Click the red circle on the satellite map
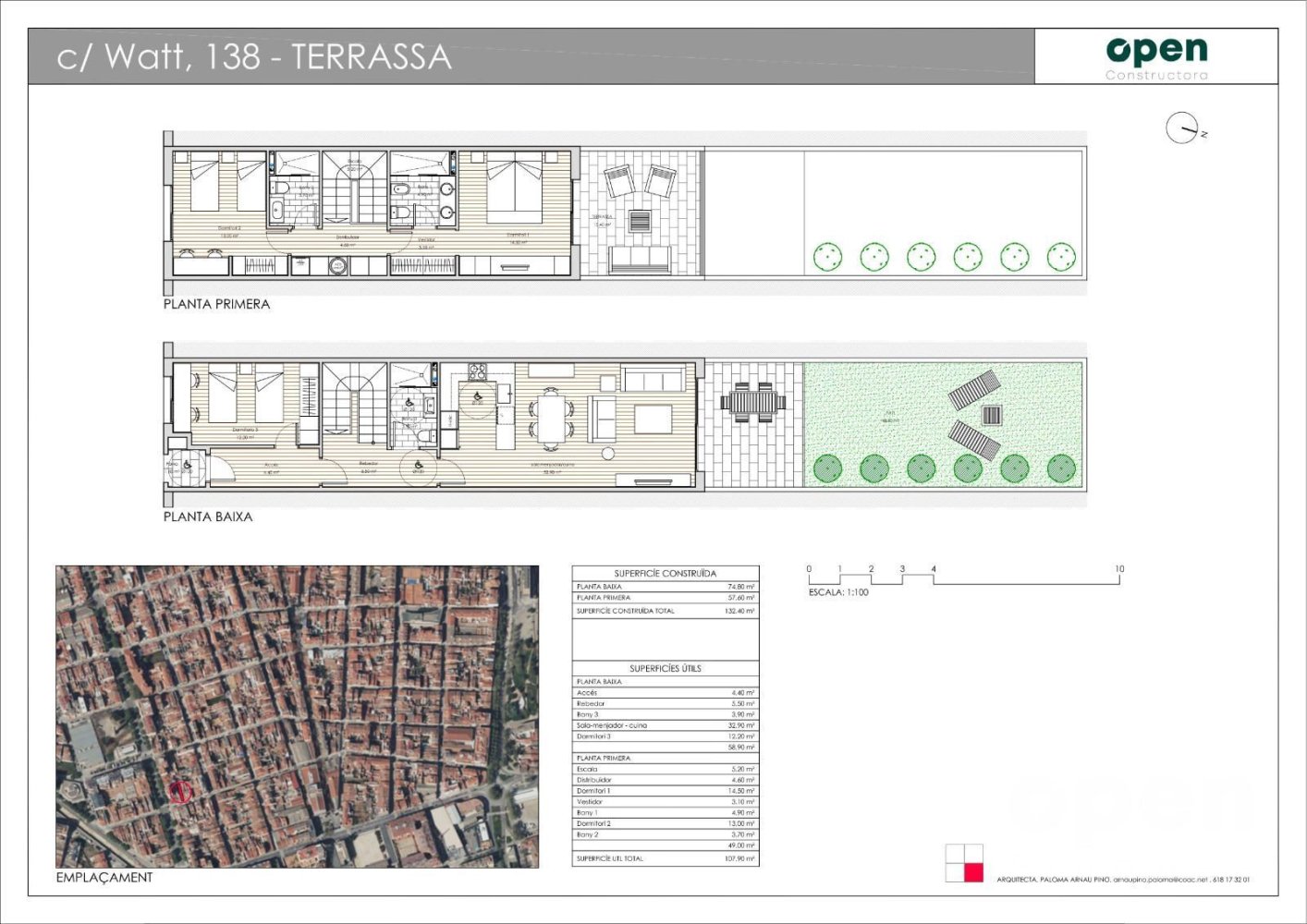Screen dimensions: 1307x924 point(180,790)
